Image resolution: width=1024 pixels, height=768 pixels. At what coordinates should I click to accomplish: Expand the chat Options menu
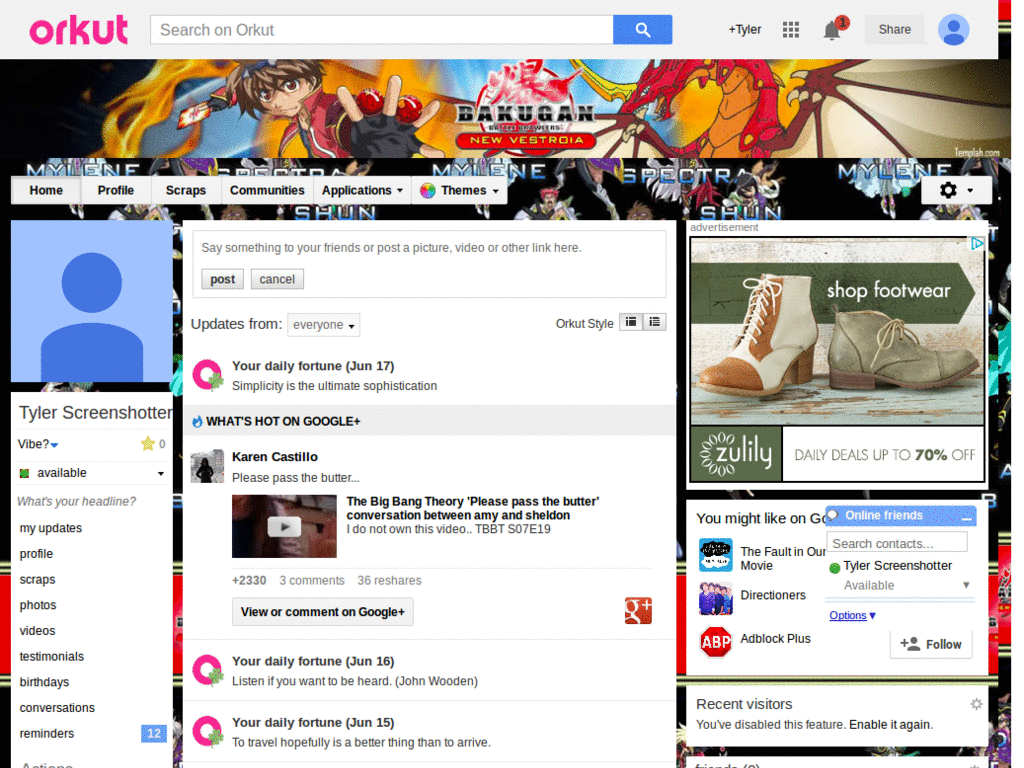(852, 615)
